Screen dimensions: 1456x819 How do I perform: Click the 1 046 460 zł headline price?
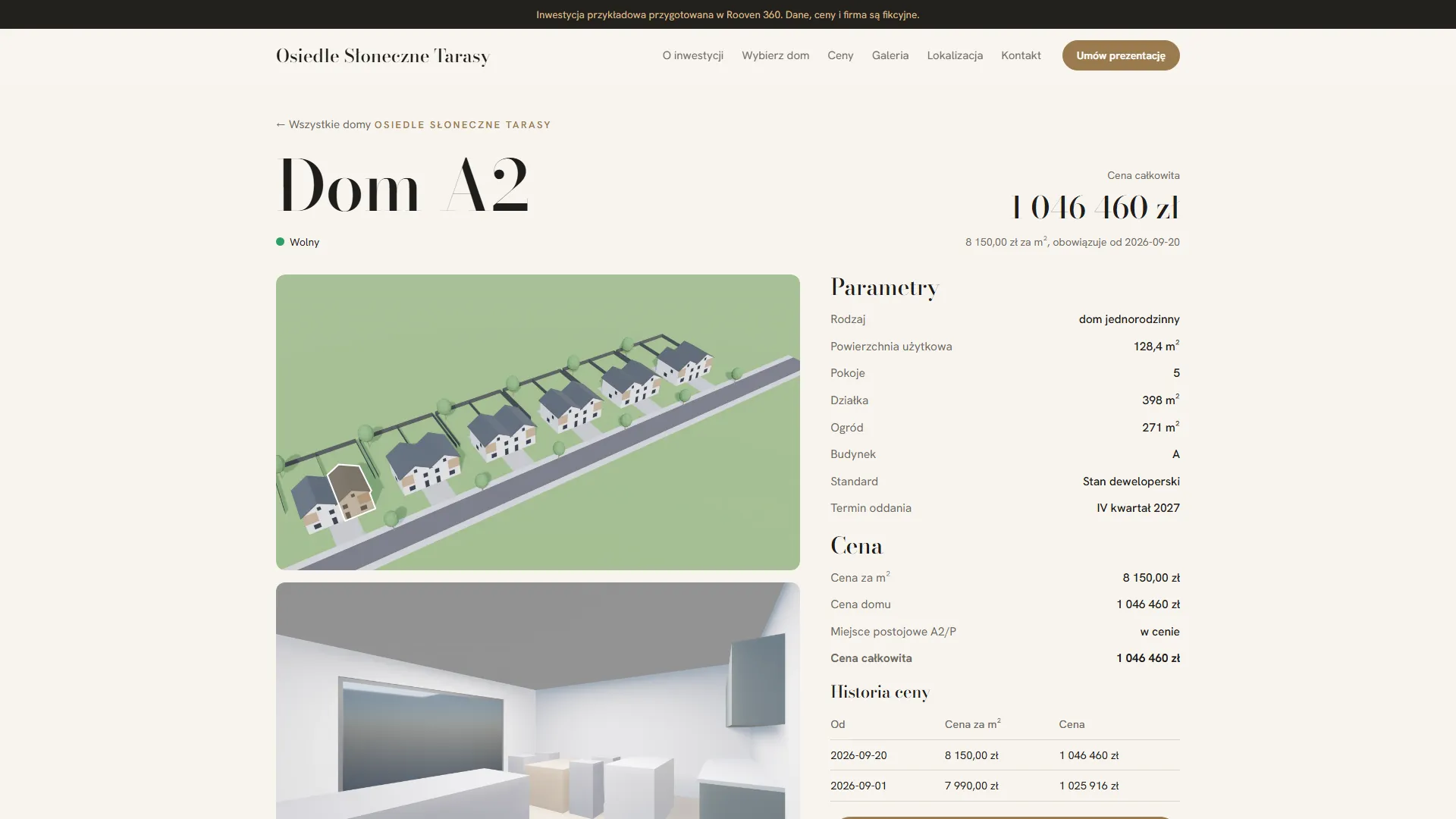click(x=1095, y=207)
